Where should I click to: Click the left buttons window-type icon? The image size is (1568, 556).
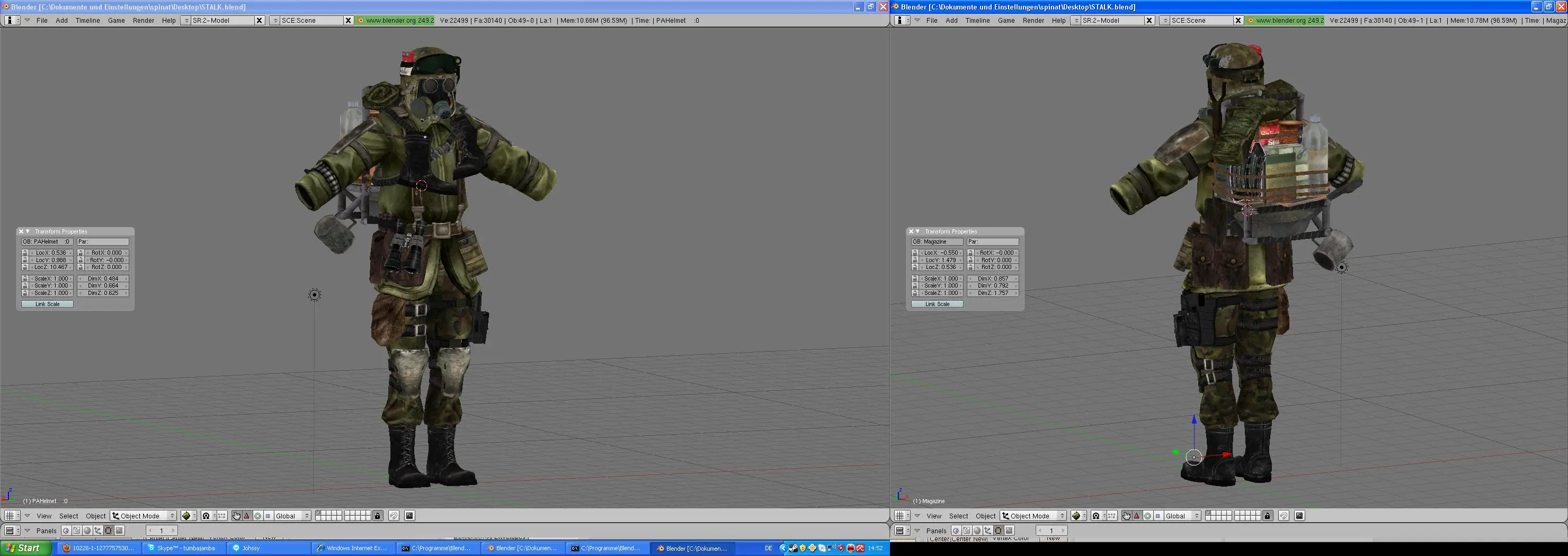pos(12,531)
